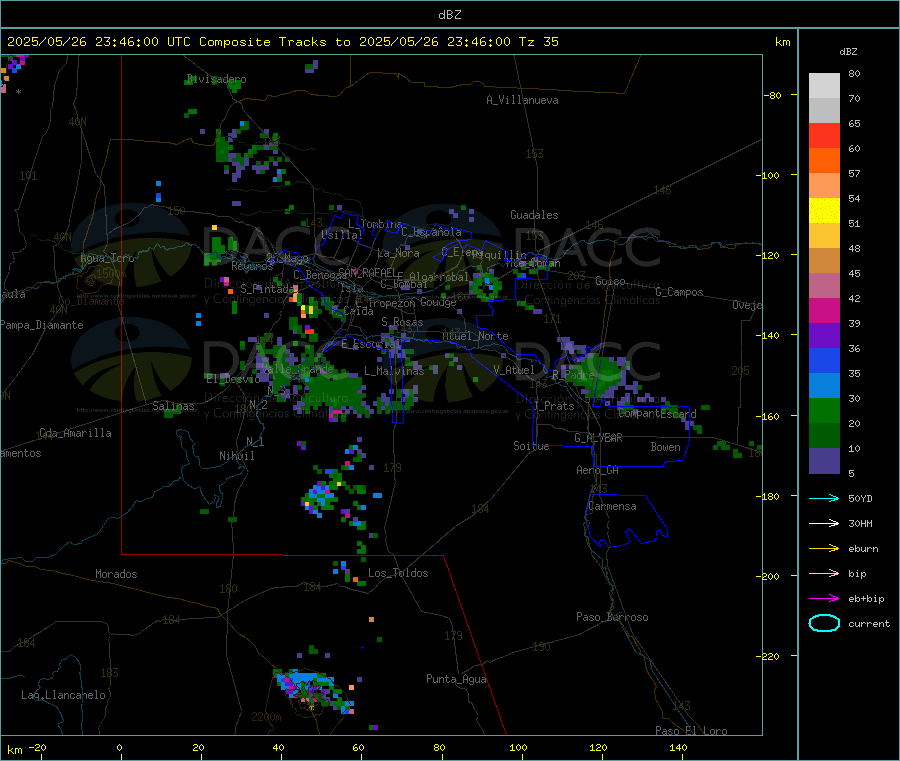Click the Agua_Toro map label
Viewport: 900px width, 761px height.
pyautogui.click(x=107, y=258)
